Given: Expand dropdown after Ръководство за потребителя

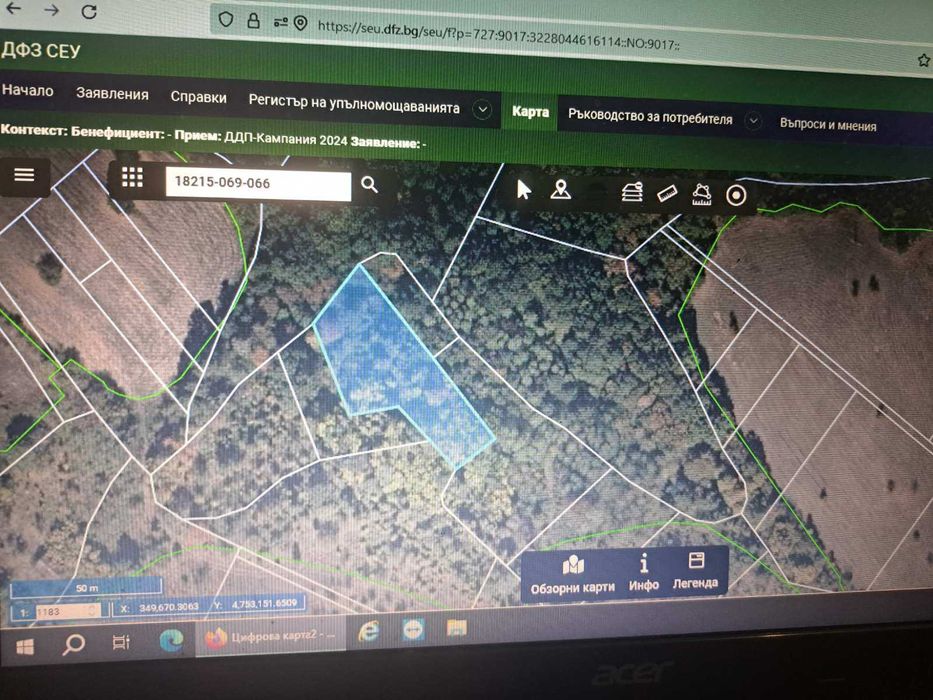Looking at the screenshot, I should [753, 121].
